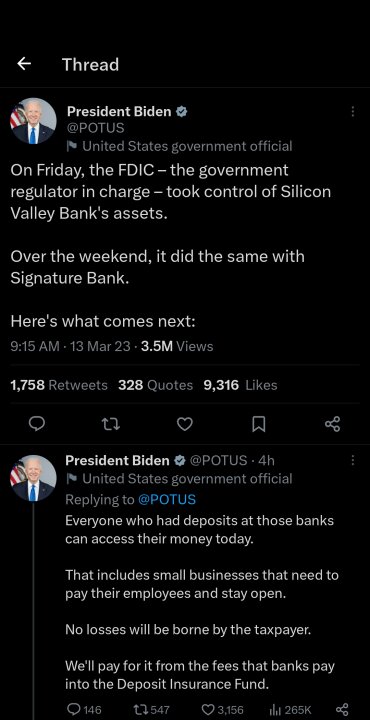The height and width of the screenshot is (720, 370).
Task: View the 328 Quotes list
Action: pos(156,385)
